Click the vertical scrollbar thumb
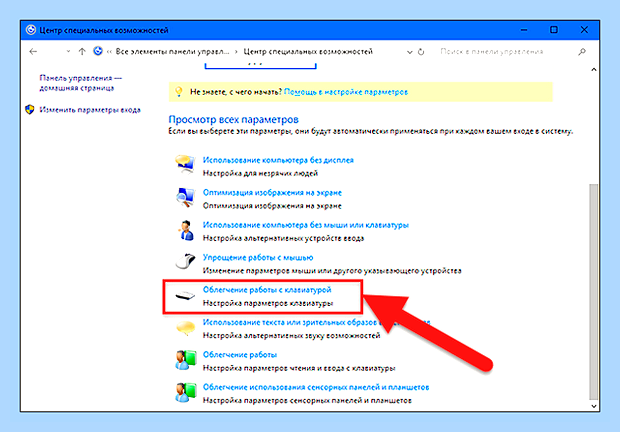This screenshot has height=432, width=620. (x=594, y=291)
